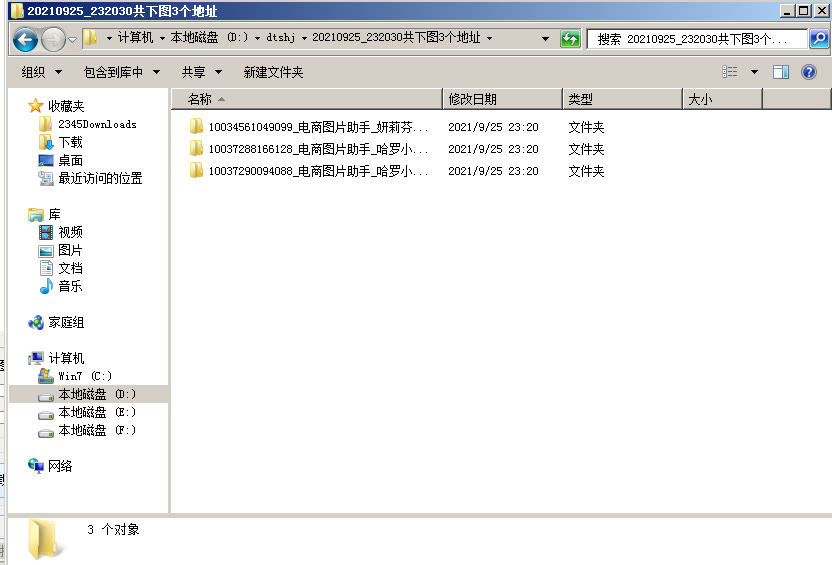Open 最近访问的位置 in sidebar
This screenshot has width=832, height=565.
100,178
